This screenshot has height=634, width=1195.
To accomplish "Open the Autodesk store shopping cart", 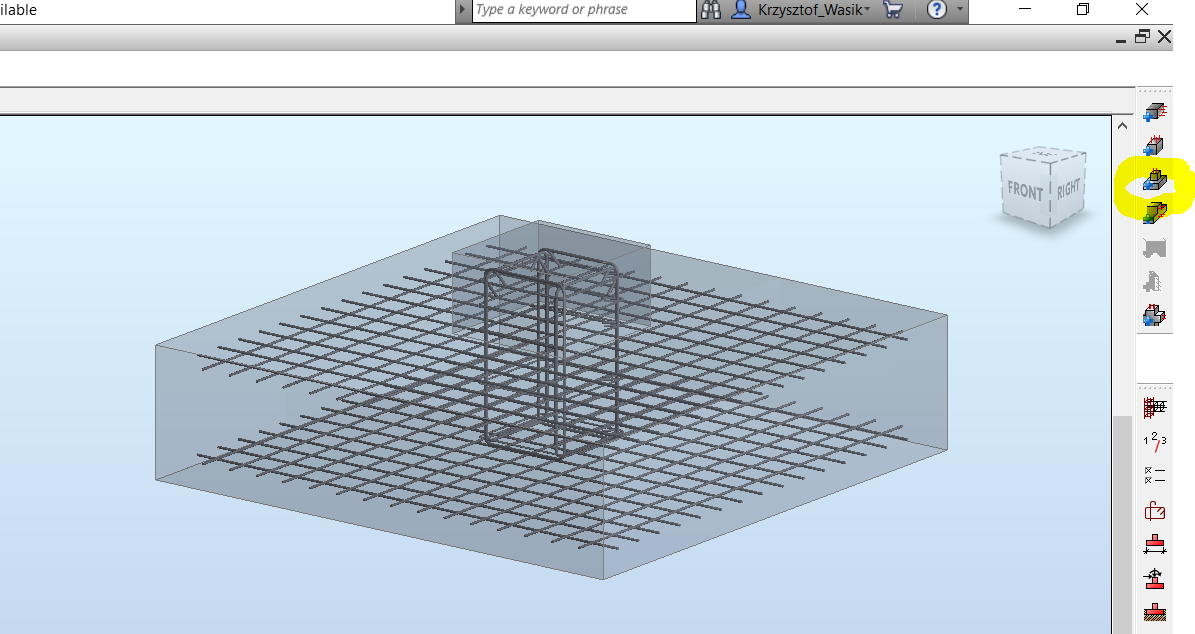I will [x=893, y=10].
